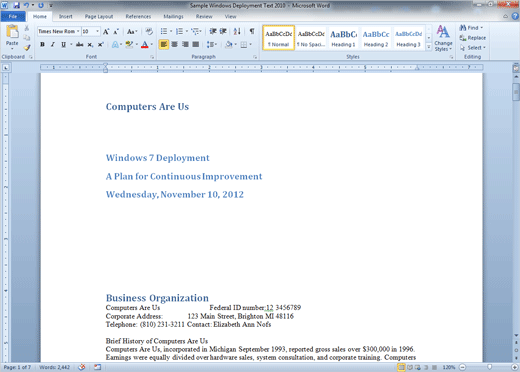Screen dimensions: 520x372
Task: Toggle Italic formatting
Action: tap(53, 44)
